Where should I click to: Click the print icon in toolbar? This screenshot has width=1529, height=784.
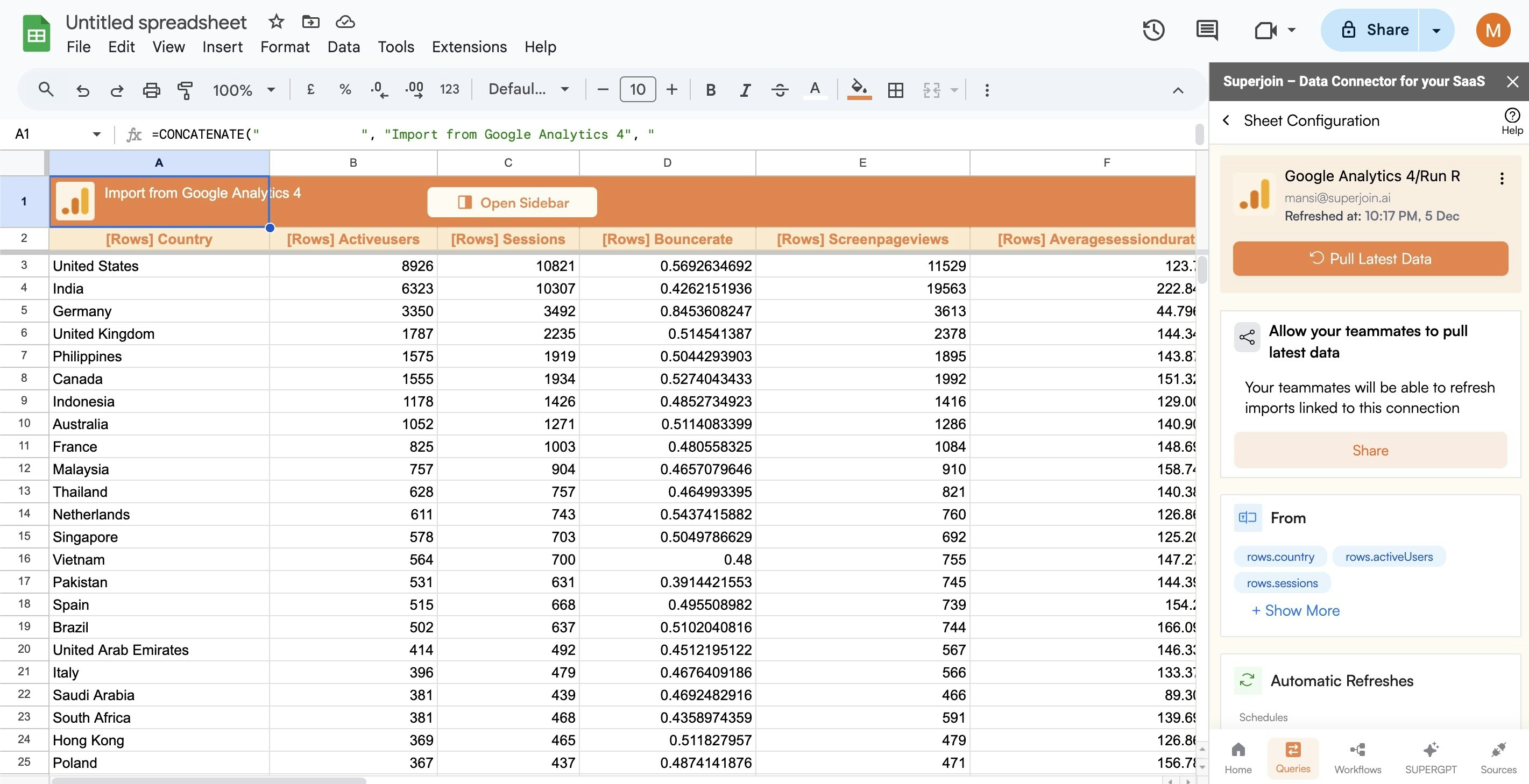click(x=151, y=90)
